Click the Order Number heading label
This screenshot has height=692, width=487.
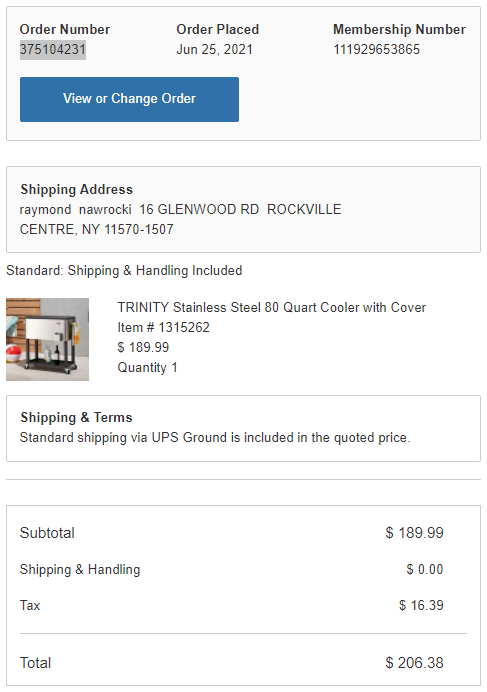coord(65,29)
